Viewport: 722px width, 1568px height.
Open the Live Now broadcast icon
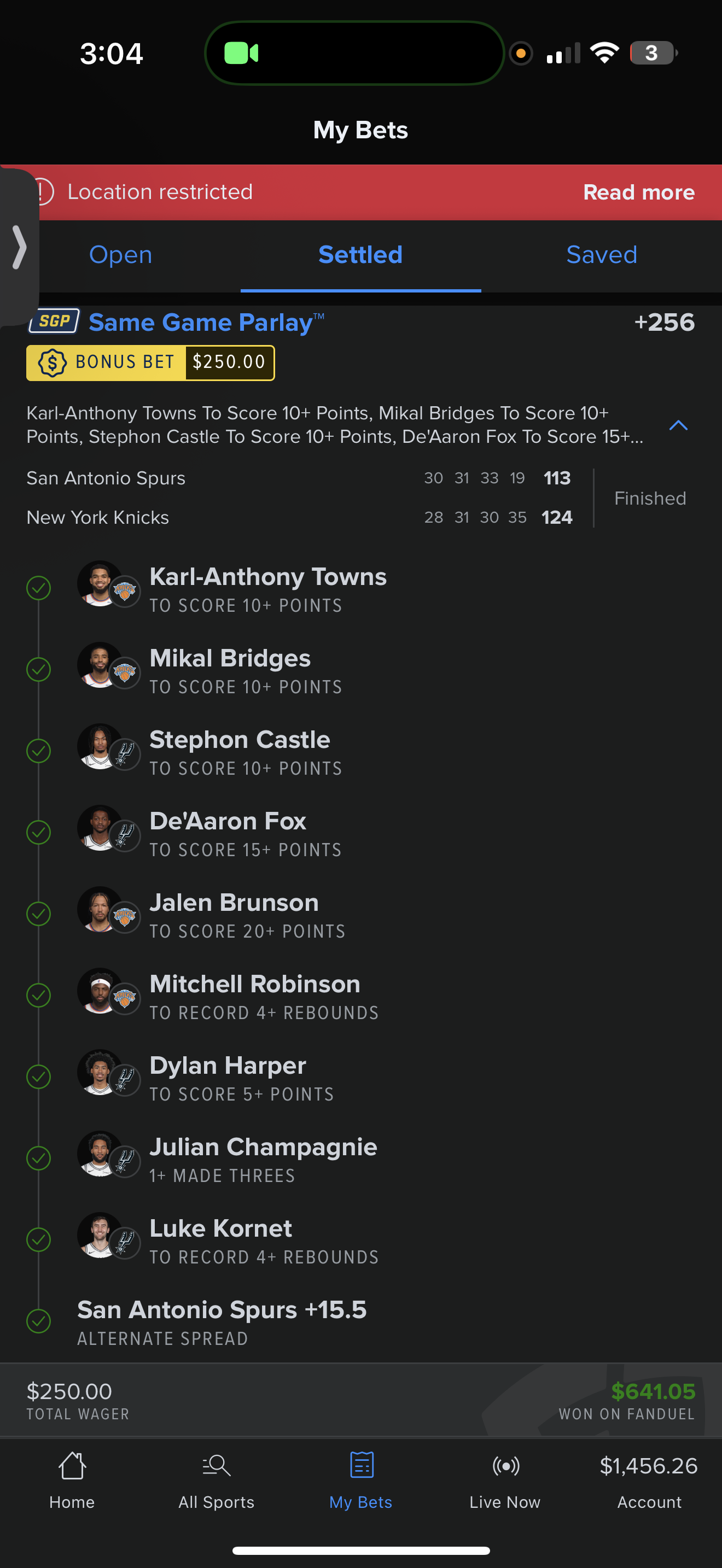coord(505,1466)
